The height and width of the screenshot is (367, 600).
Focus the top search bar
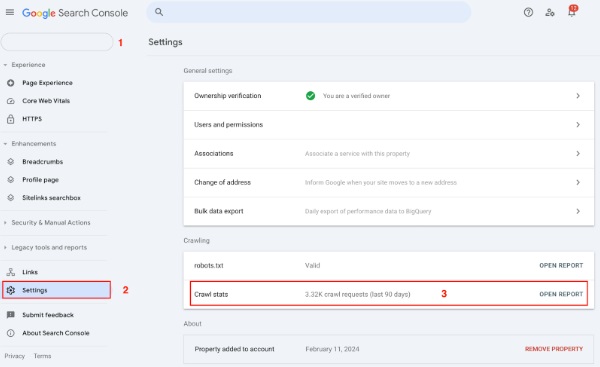308,12
